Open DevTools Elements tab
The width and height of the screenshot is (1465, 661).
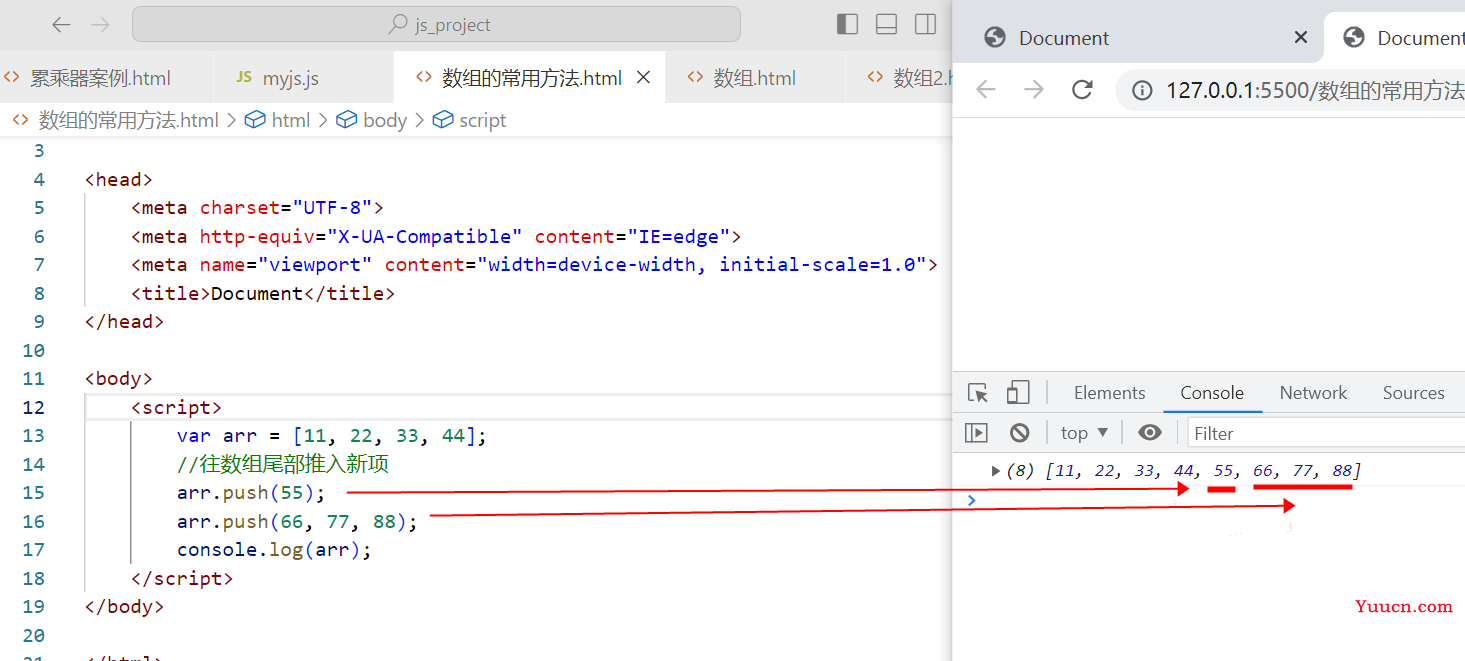click(1109, 393)
